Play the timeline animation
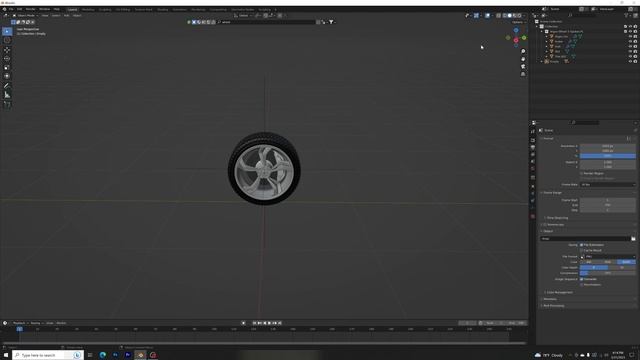Screen dimensions: 640x360 269,323
